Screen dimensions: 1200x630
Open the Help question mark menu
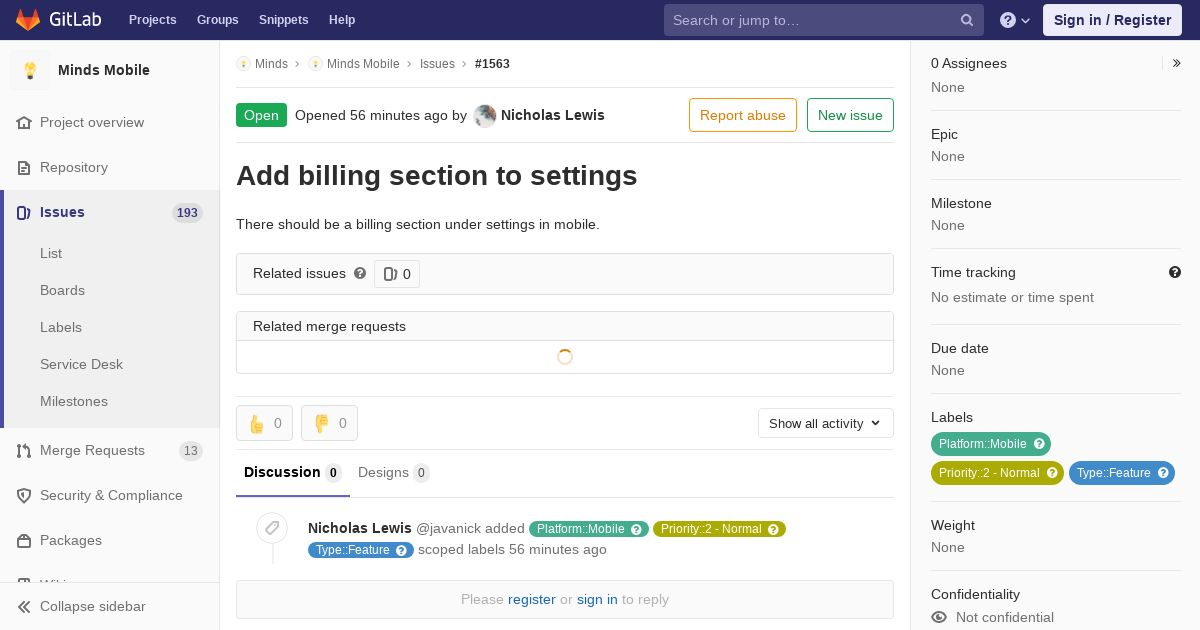(x=1015, y=20)
